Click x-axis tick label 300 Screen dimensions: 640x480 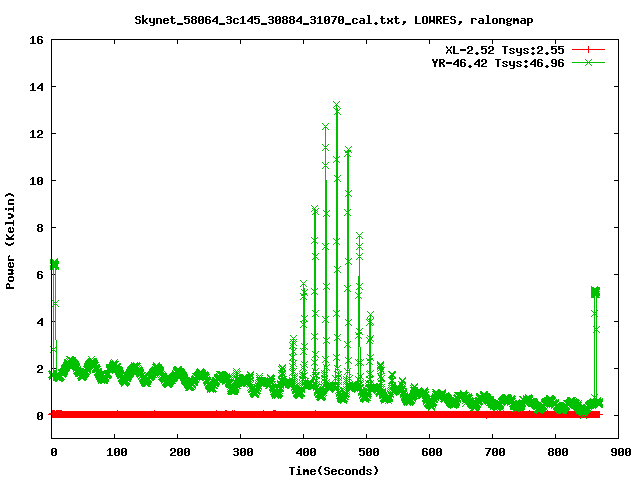(243, 452)
